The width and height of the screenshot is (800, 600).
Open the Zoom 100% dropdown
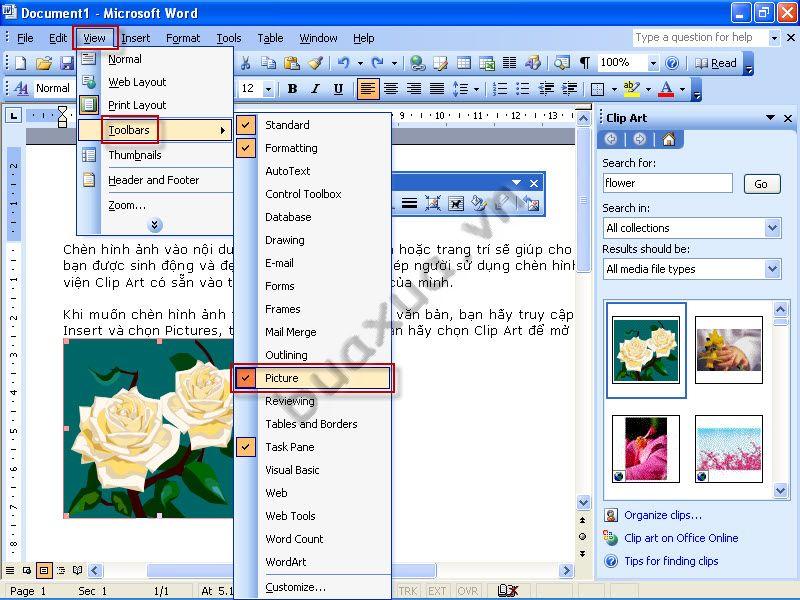653,63
